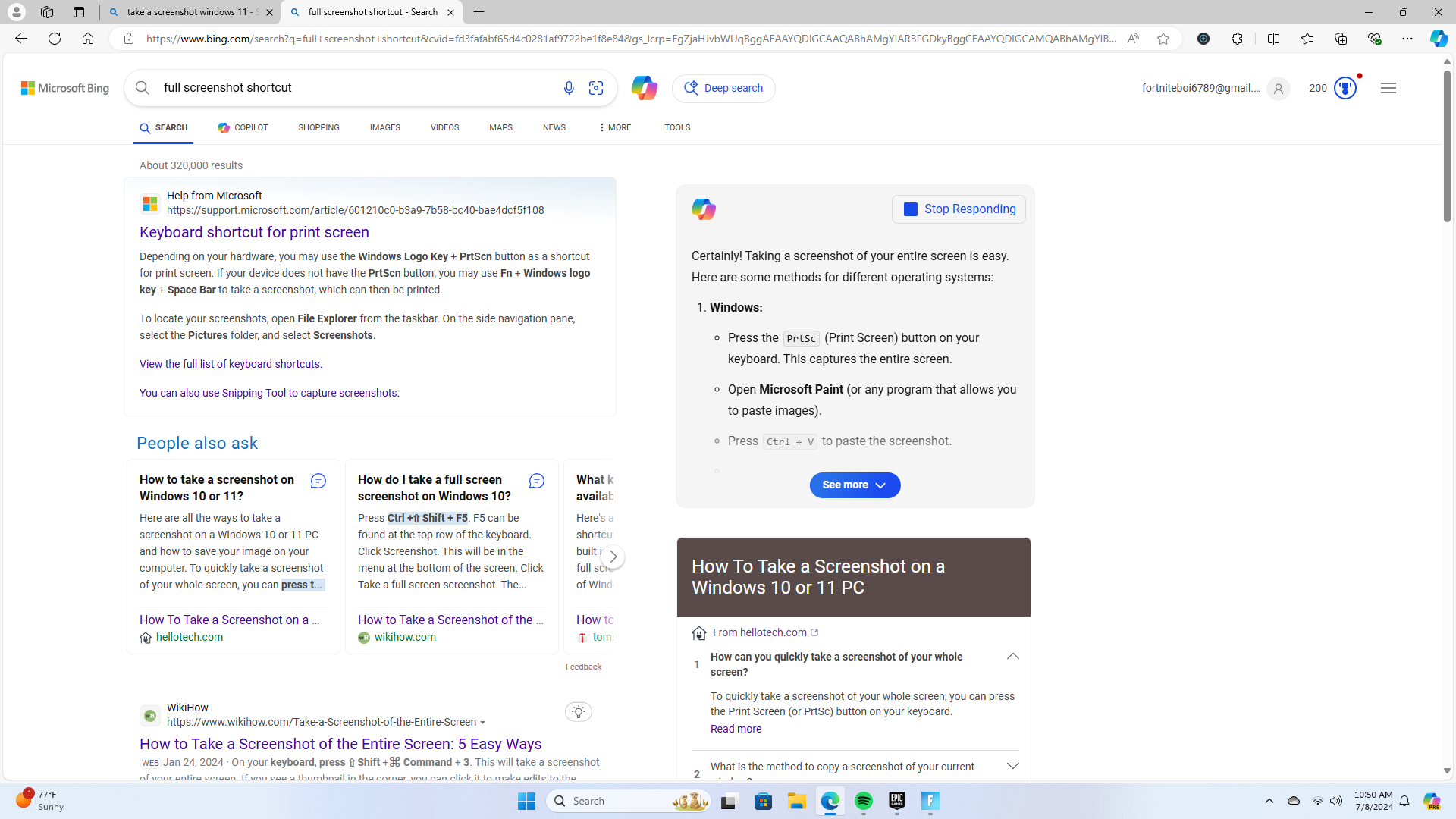Open the wikihow.com source link
The width and height of the screenshot is (1456, 819).
405,637
